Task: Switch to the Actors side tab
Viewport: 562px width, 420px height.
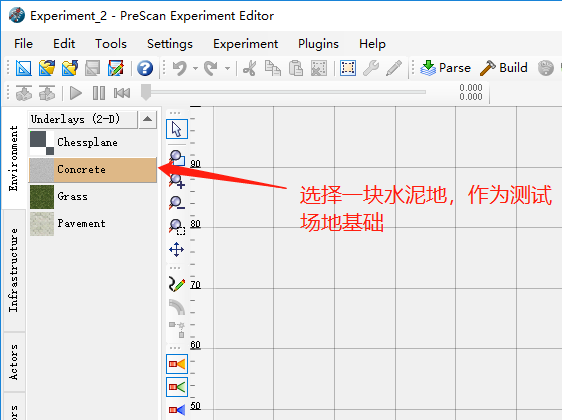Action: point(14,362)
